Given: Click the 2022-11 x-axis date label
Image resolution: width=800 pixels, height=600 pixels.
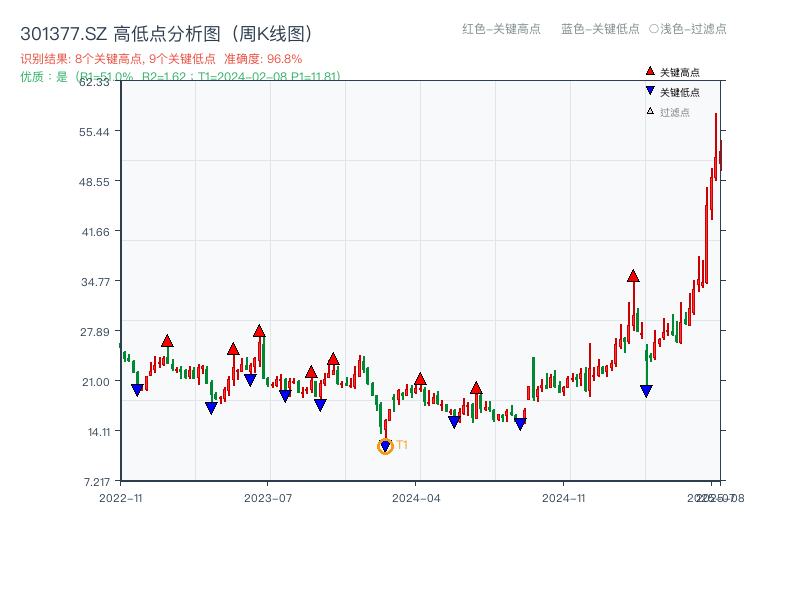Looking at the screenshot, I should [120, 498].
